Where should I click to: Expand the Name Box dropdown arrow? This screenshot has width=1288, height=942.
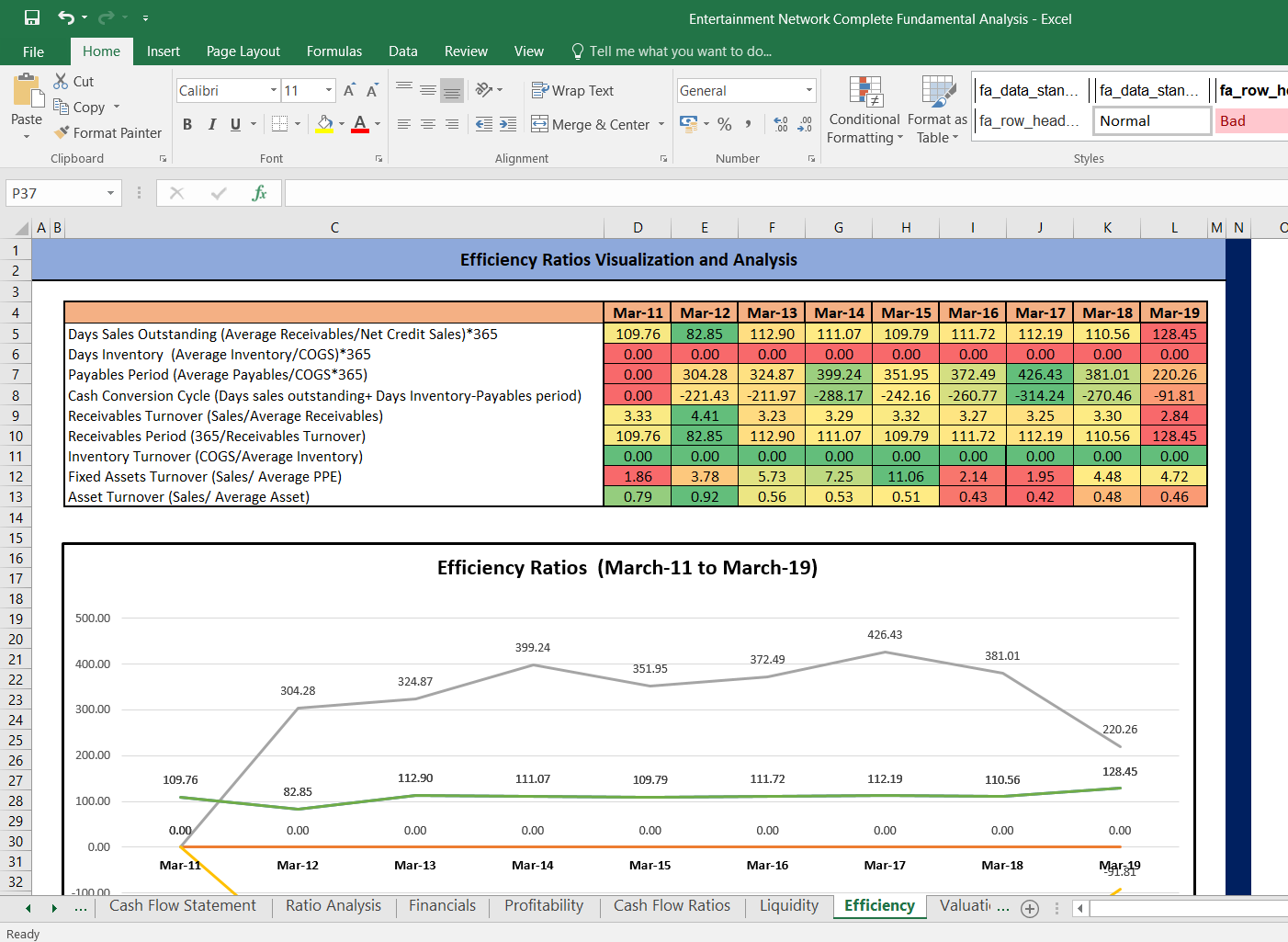pyautogui.click(x=110, y=193)
